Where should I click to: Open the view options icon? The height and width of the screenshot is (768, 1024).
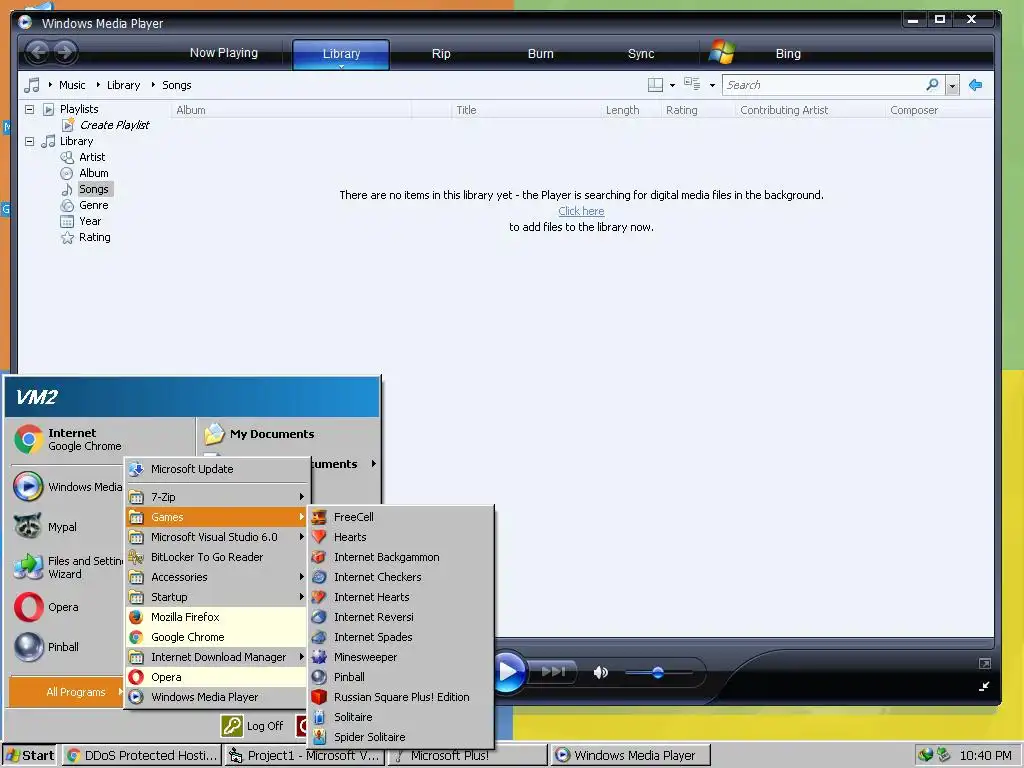point(692,84)
